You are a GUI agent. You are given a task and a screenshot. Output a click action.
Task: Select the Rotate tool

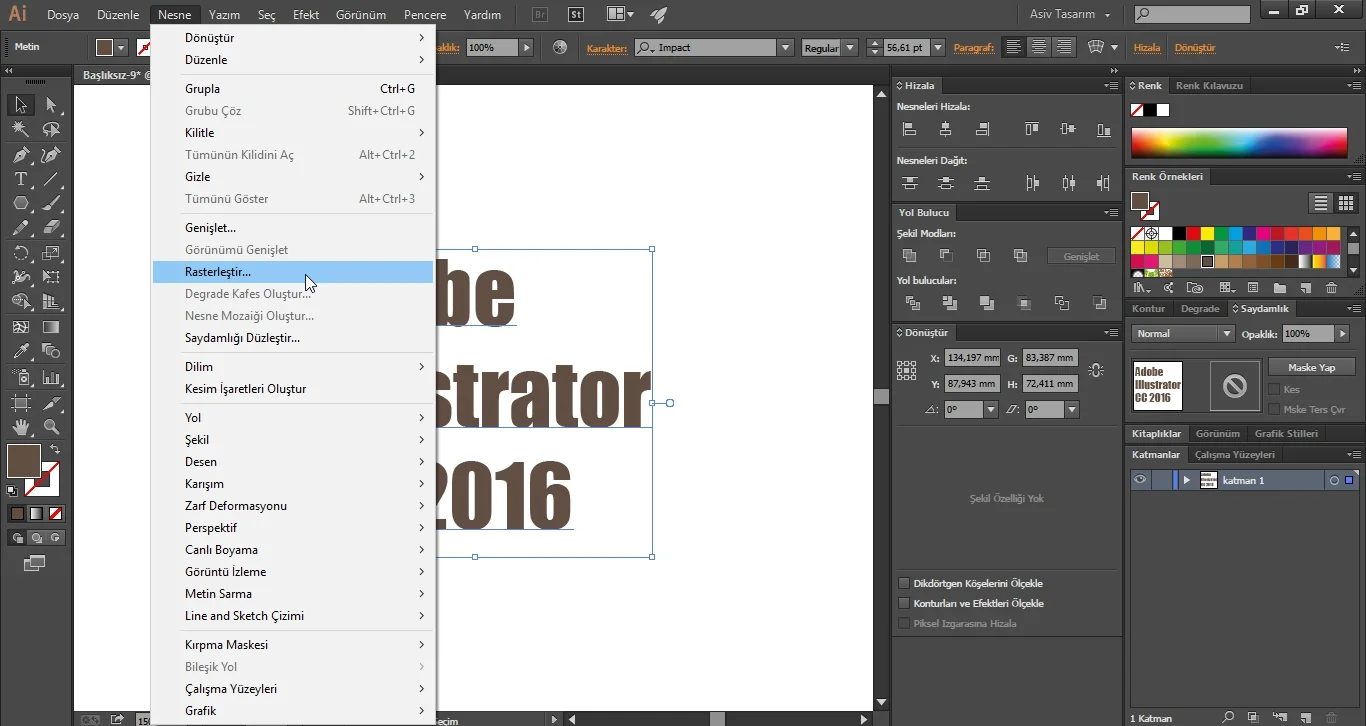[x=20, y=253]
